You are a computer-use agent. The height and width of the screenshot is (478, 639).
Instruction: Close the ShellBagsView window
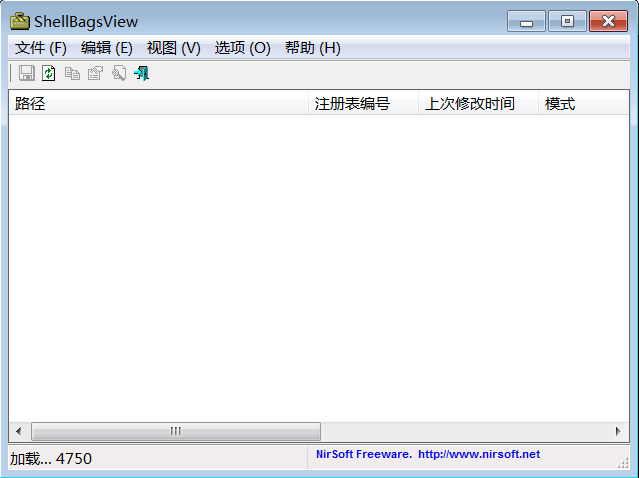[608, 21]
